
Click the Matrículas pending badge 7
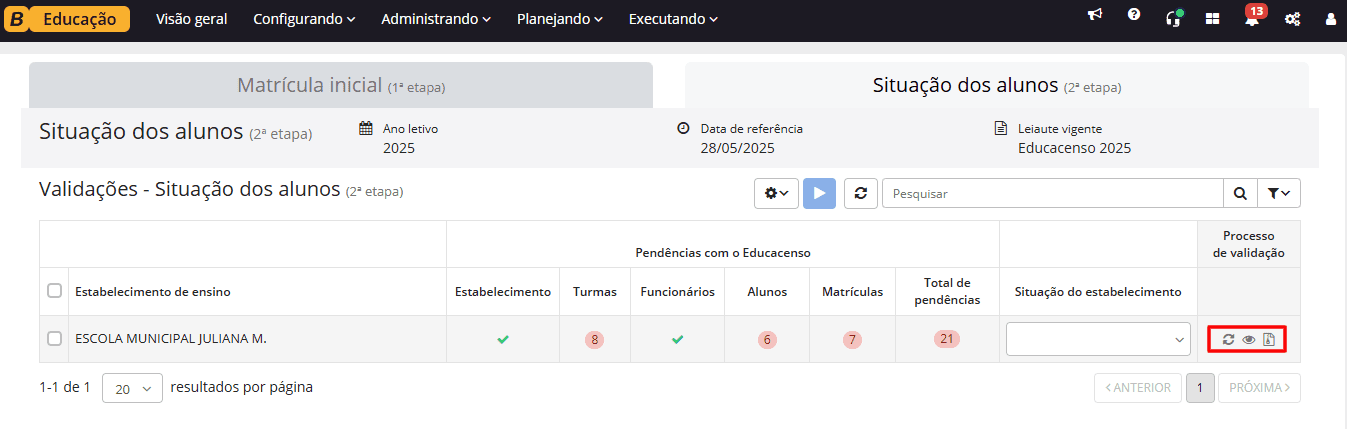(x=853, y=340)
